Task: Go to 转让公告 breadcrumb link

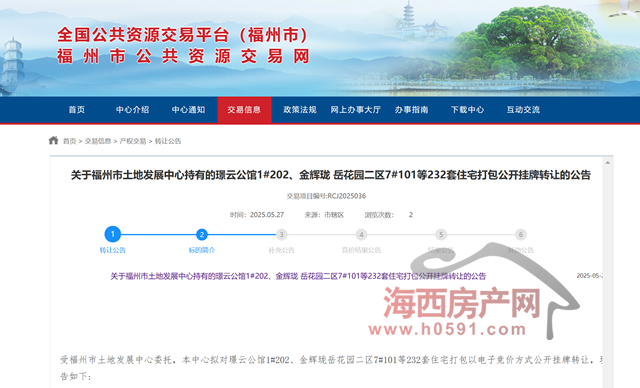Action: point(168,141)
